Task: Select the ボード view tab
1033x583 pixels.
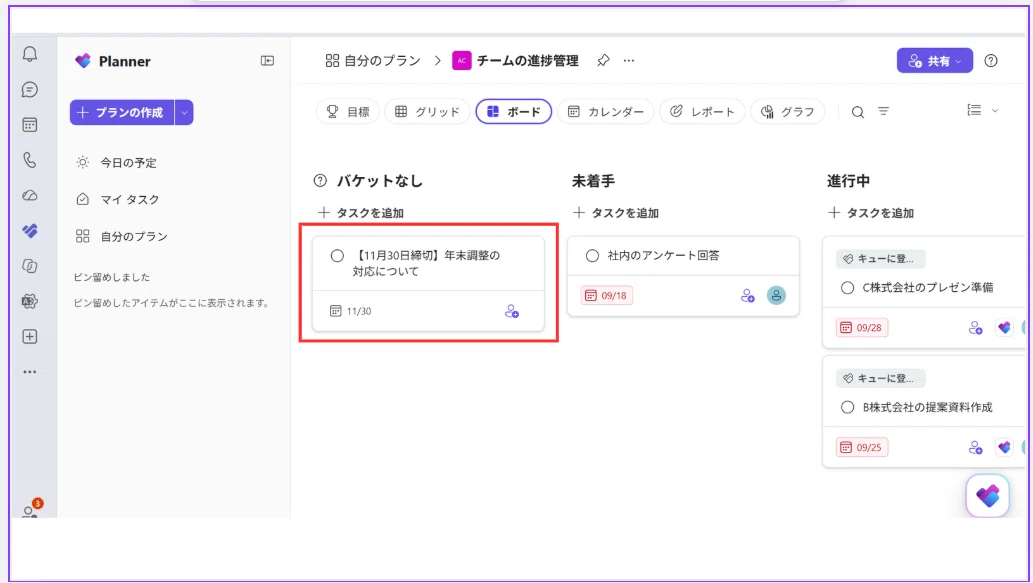Action: (514, 112)
